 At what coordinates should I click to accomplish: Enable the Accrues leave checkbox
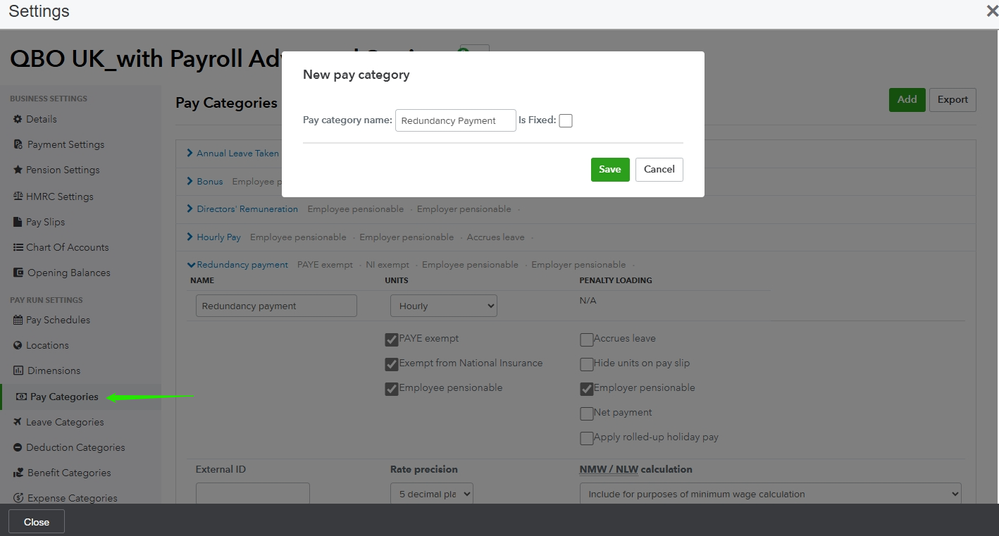click(587, 339)
